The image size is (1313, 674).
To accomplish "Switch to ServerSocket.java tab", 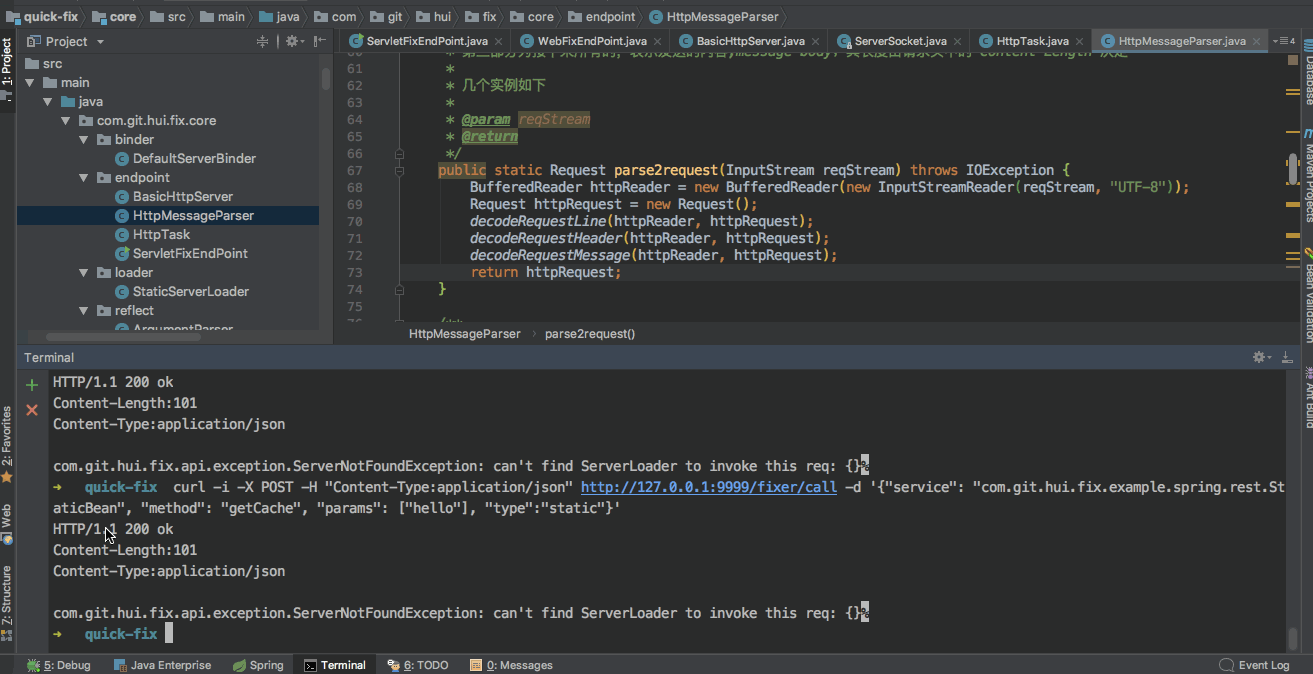I will (900, 41).
